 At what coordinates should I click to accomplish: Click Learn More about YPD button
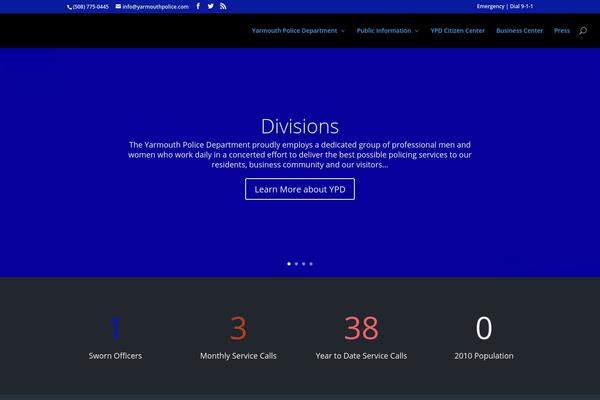[300, 189]
